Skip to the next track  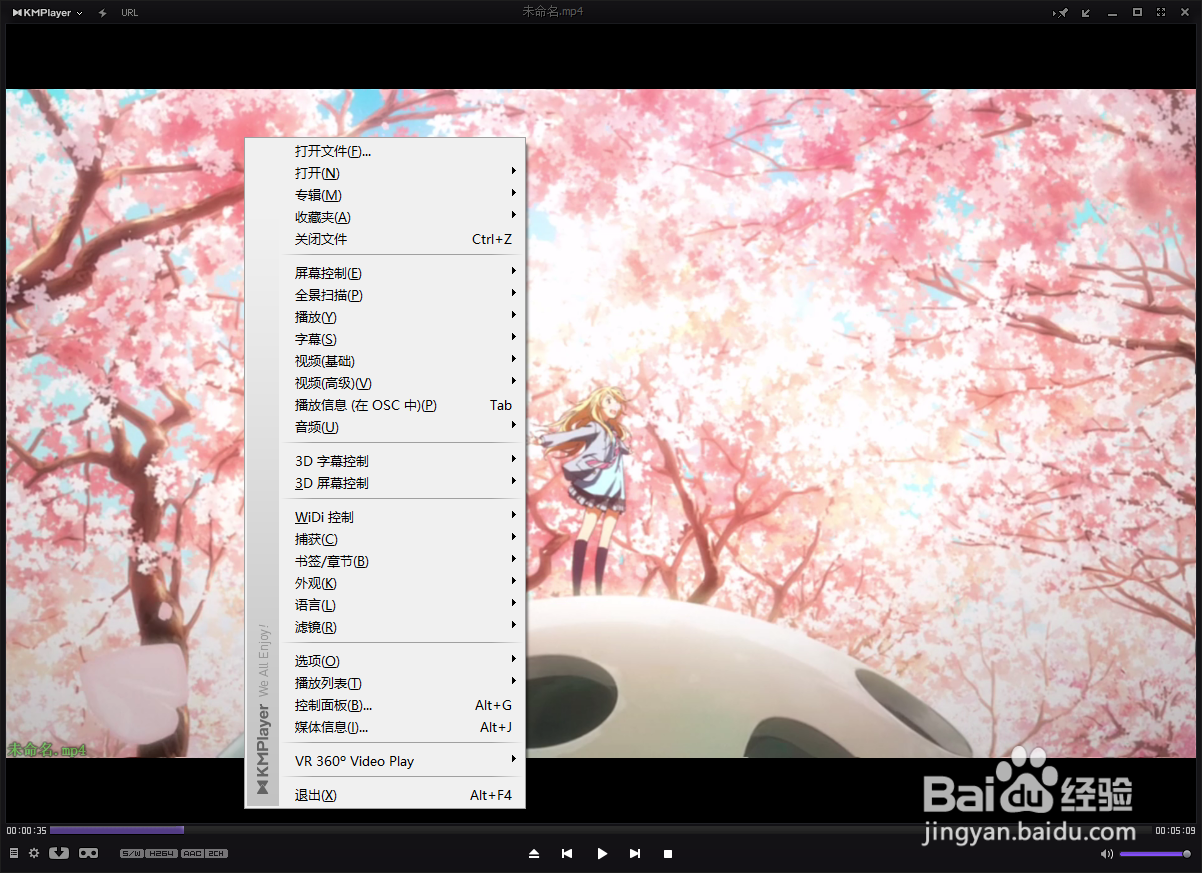coord(635,854)
